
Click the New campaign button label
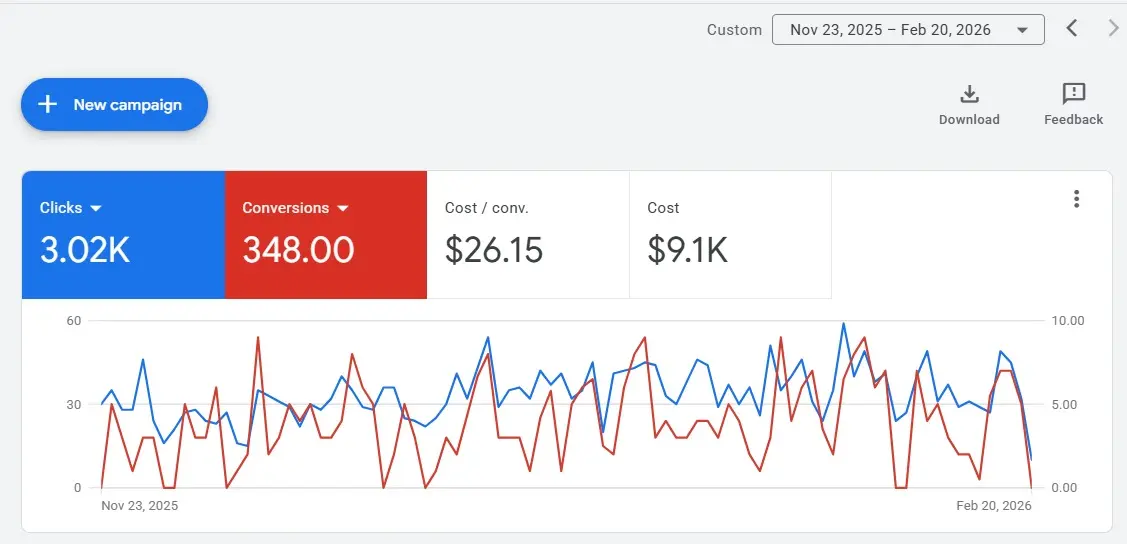coord(128,105)
